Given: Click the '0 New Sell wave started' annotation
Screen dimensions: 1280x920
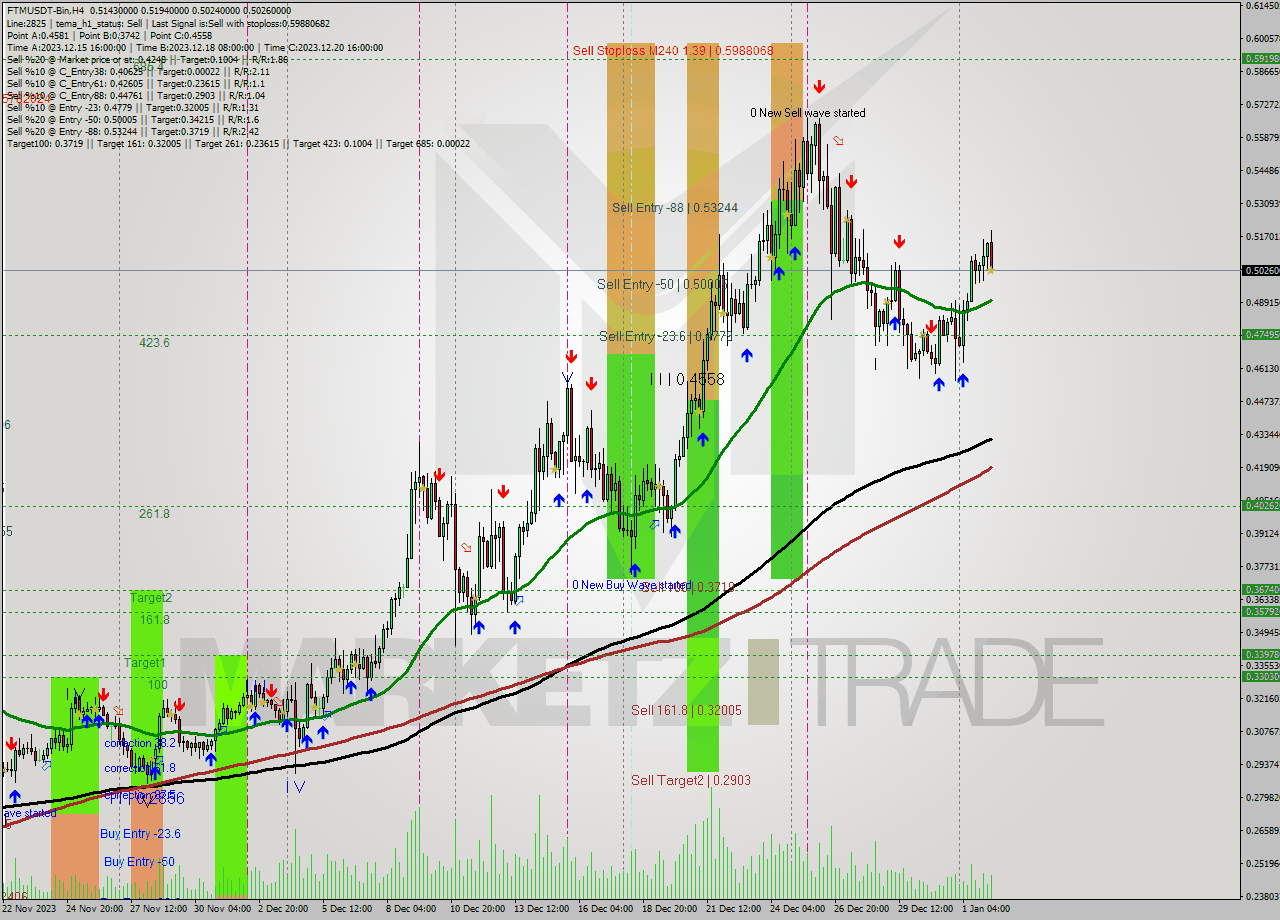Looking at the screenshot, I should pyautogui.click(x=808, y=113).
